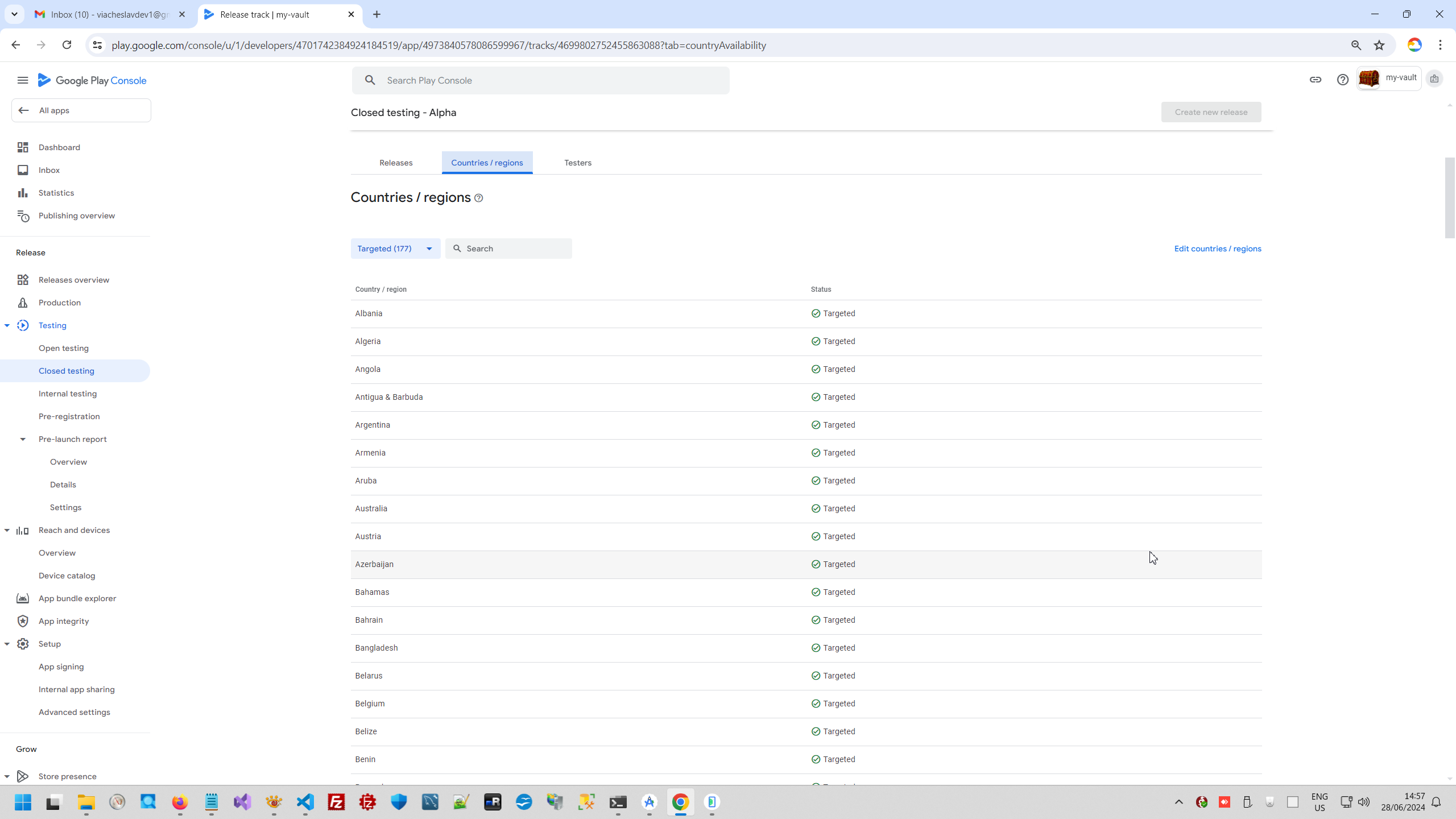
Task: Click the Publishing overview icon
Action: 23,216
